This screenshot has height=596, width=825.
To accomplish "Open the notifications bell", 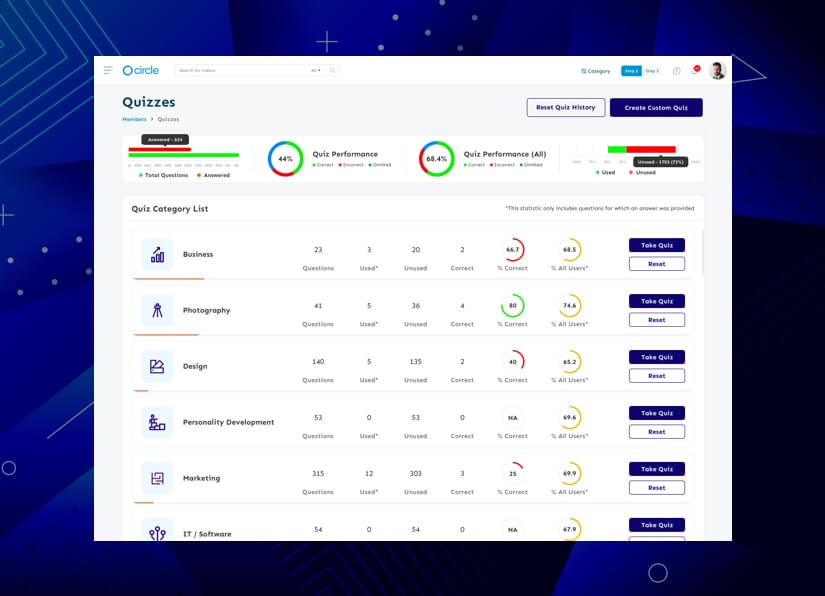I will (694, 71).
